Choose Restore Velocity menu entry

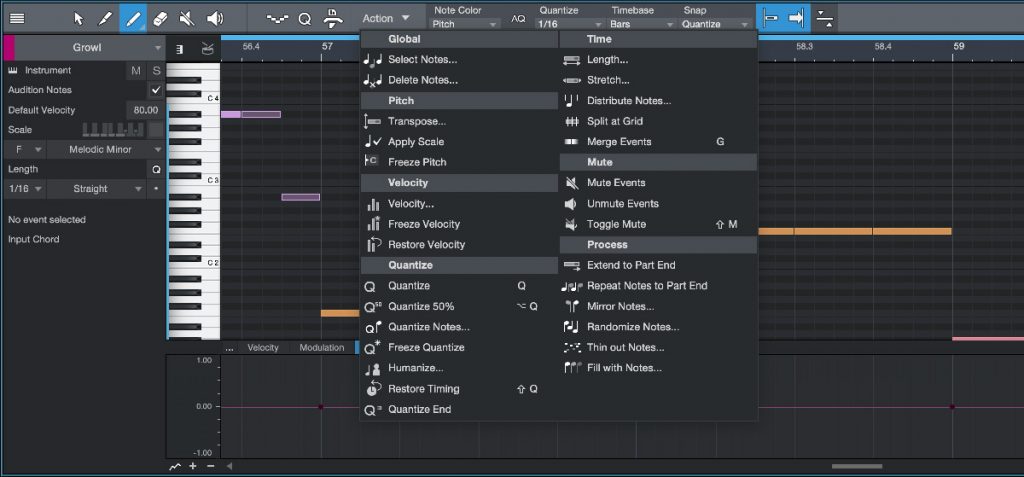459,244
